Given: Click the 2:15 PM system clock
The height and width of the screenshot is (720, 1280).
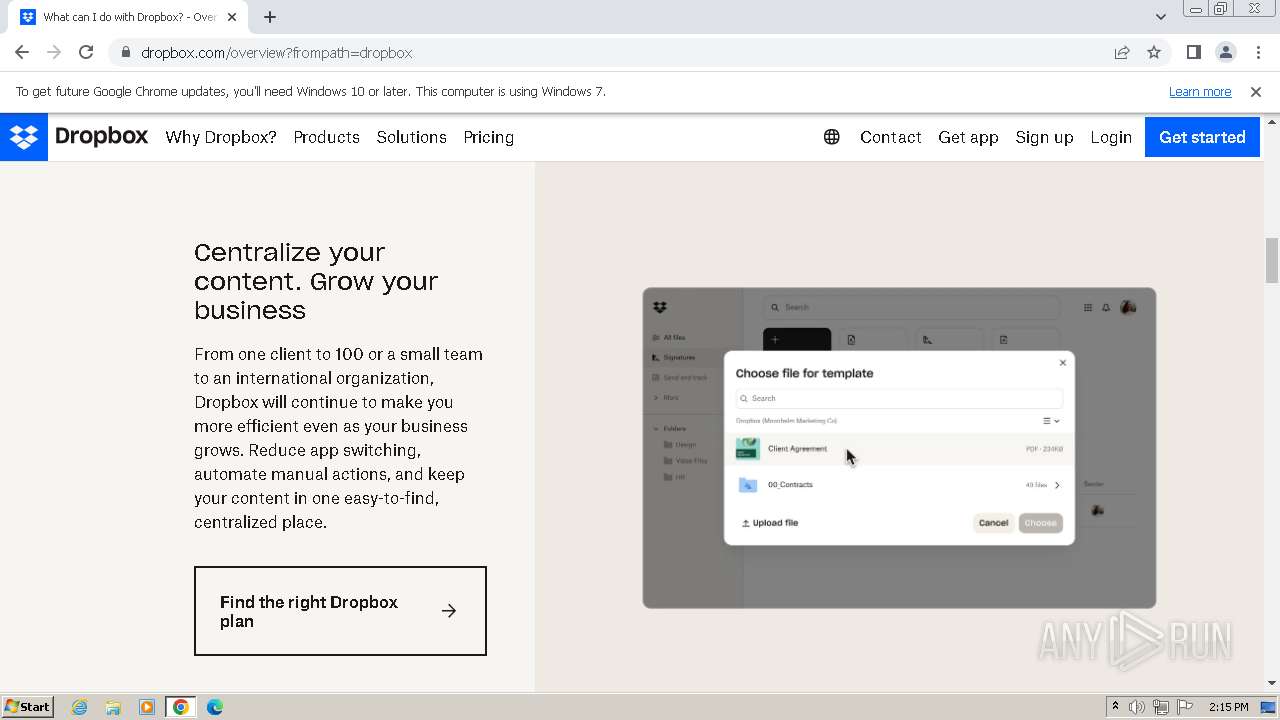Looking at the screenshot, I should tap(1228, 707).
